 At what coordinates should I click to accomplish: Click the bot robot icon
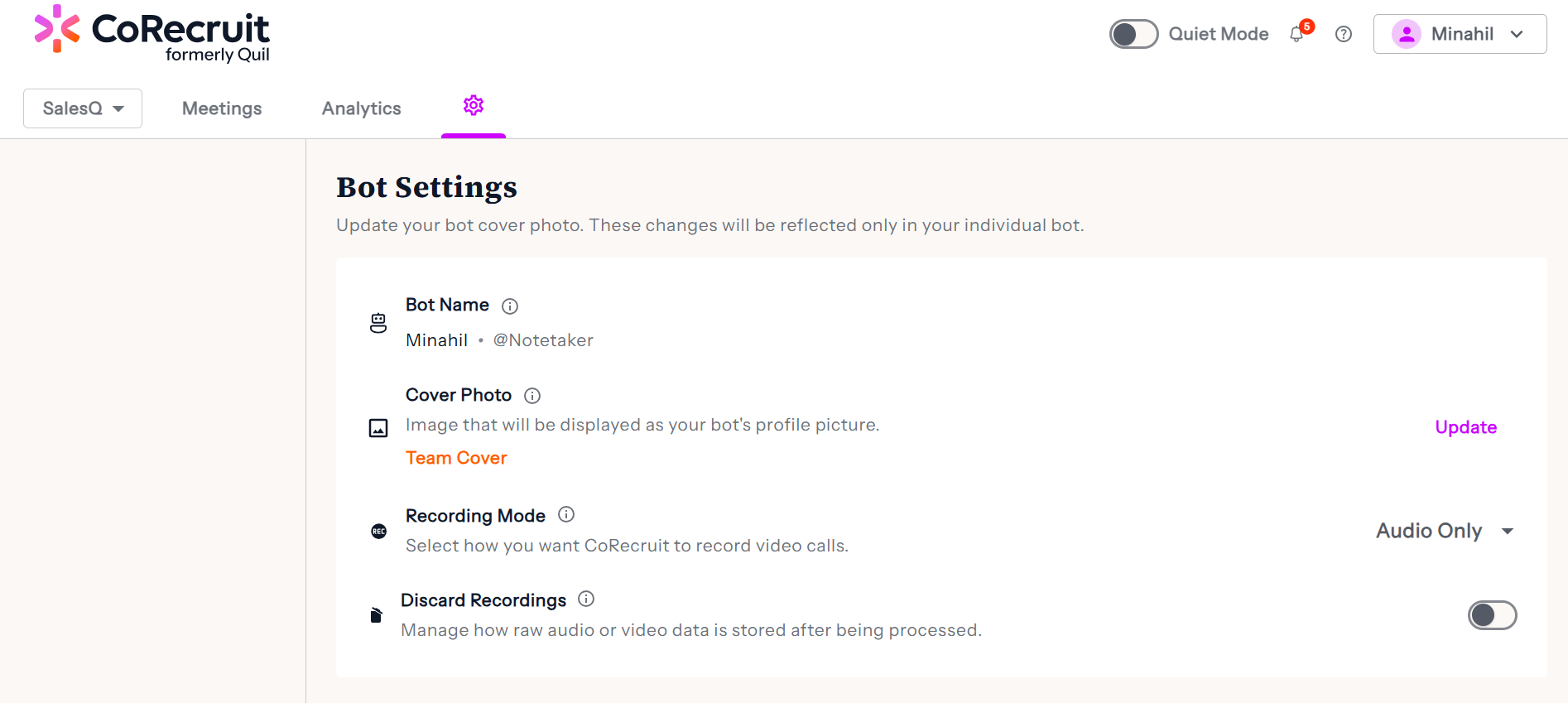[378, 323]
